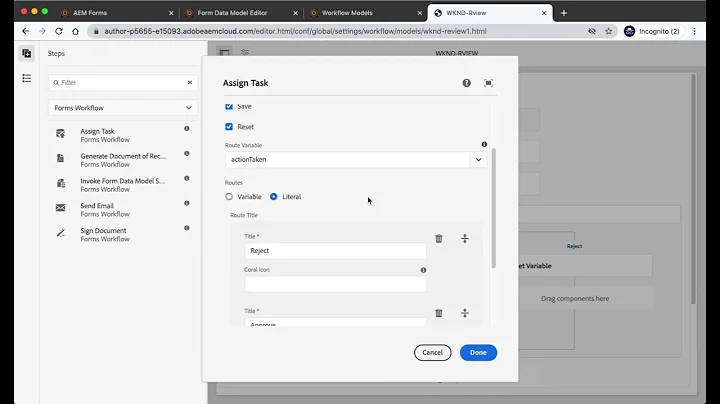Click the Assign Task dialog scrollbar

(494, 208)
